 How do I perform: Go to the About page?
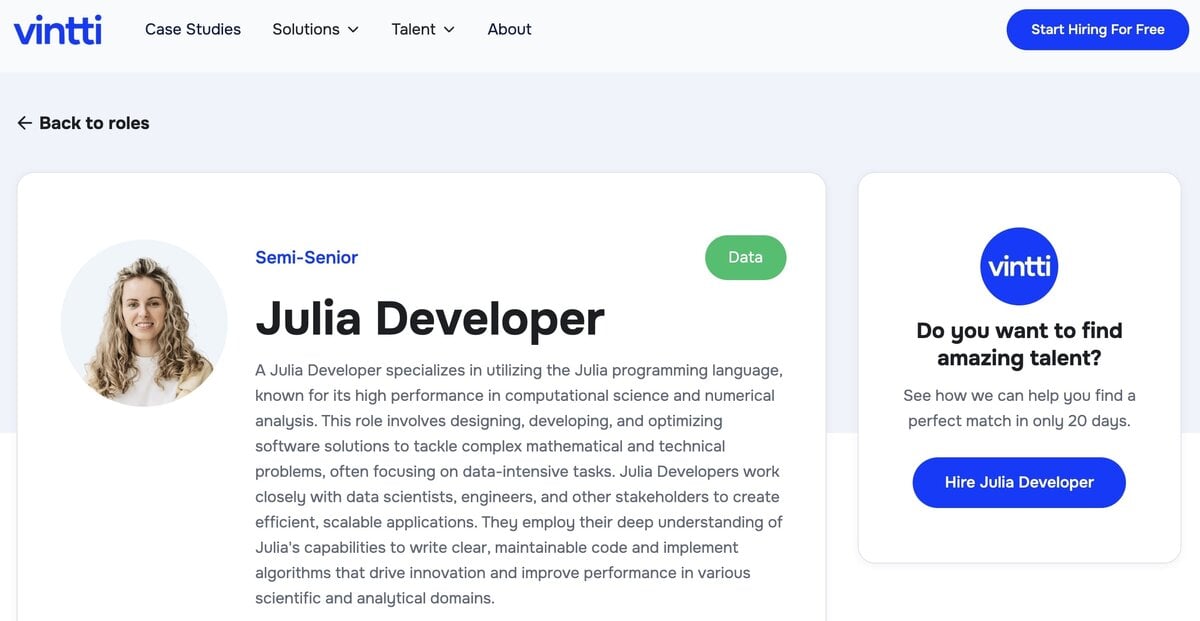509,29
